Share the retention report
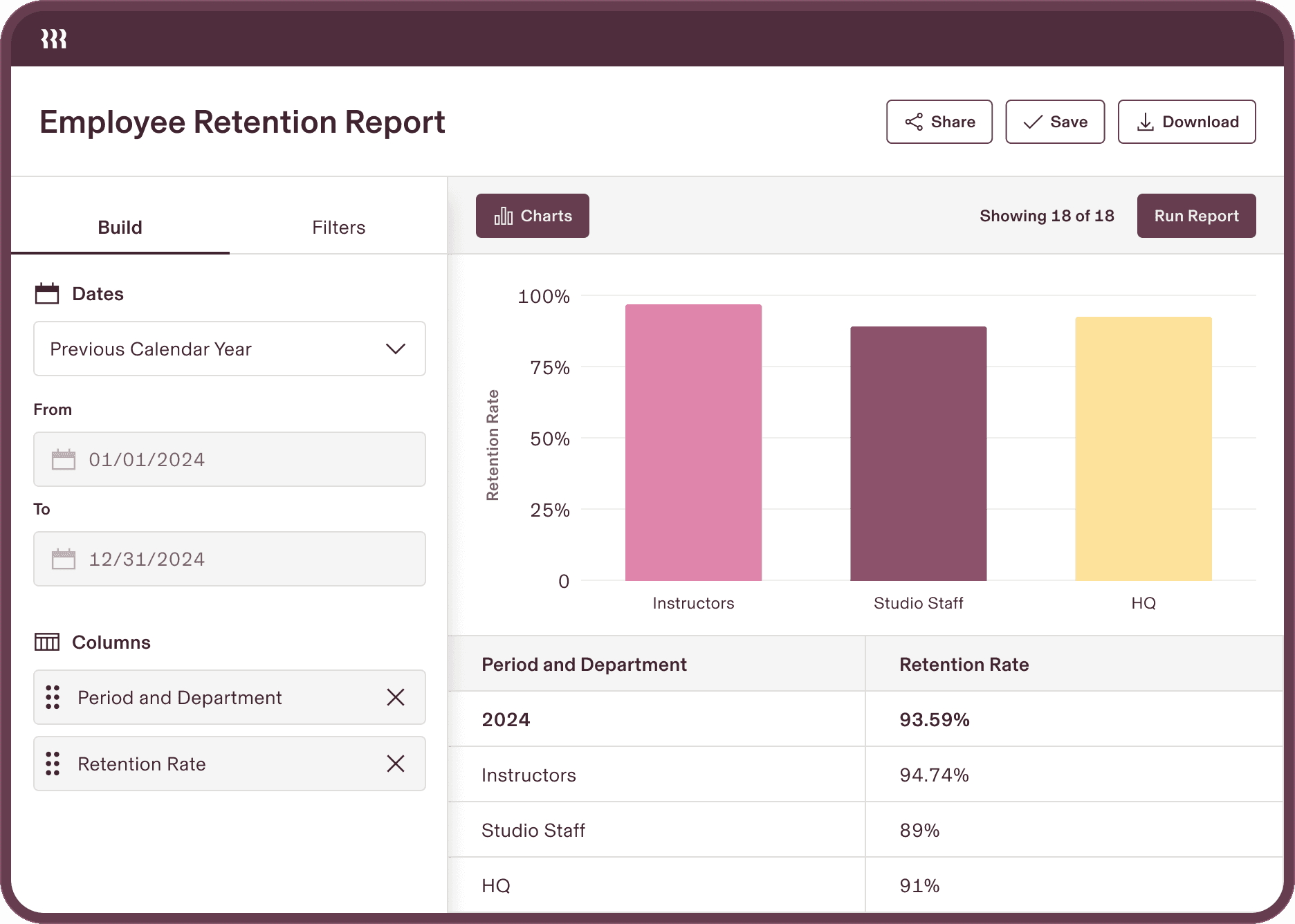Viewport: 1295px width, 924px height. 939,122
